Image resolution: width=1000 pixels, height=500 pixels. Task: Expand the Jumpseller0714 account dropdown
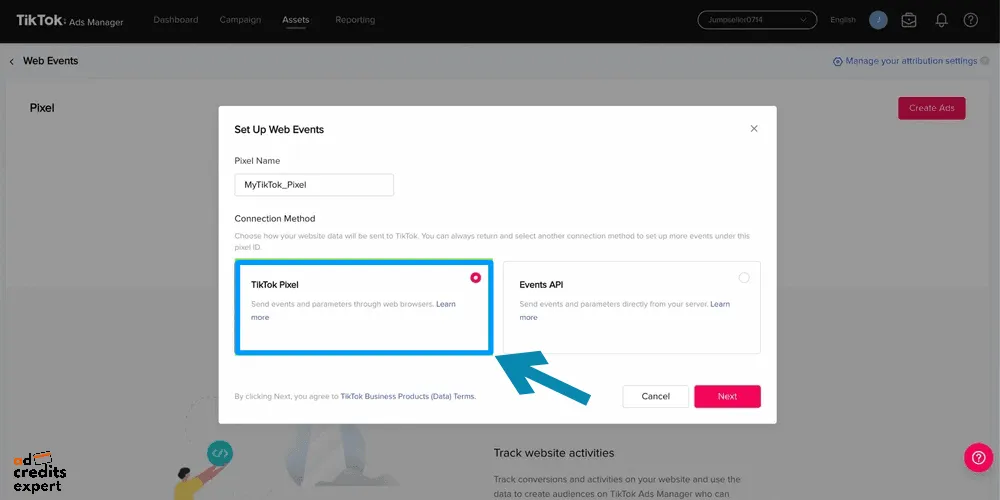pyautogui.click(x=757, y=20)
